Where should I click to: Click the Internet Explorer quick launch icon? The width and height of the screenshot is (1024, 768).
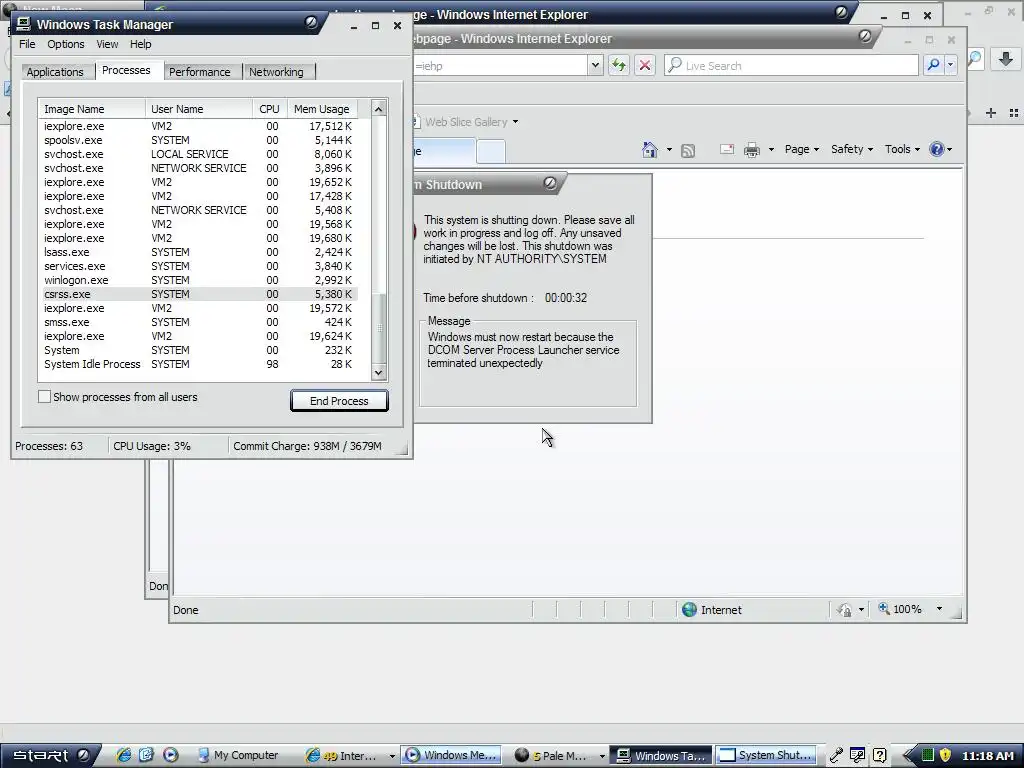point(123,755)
